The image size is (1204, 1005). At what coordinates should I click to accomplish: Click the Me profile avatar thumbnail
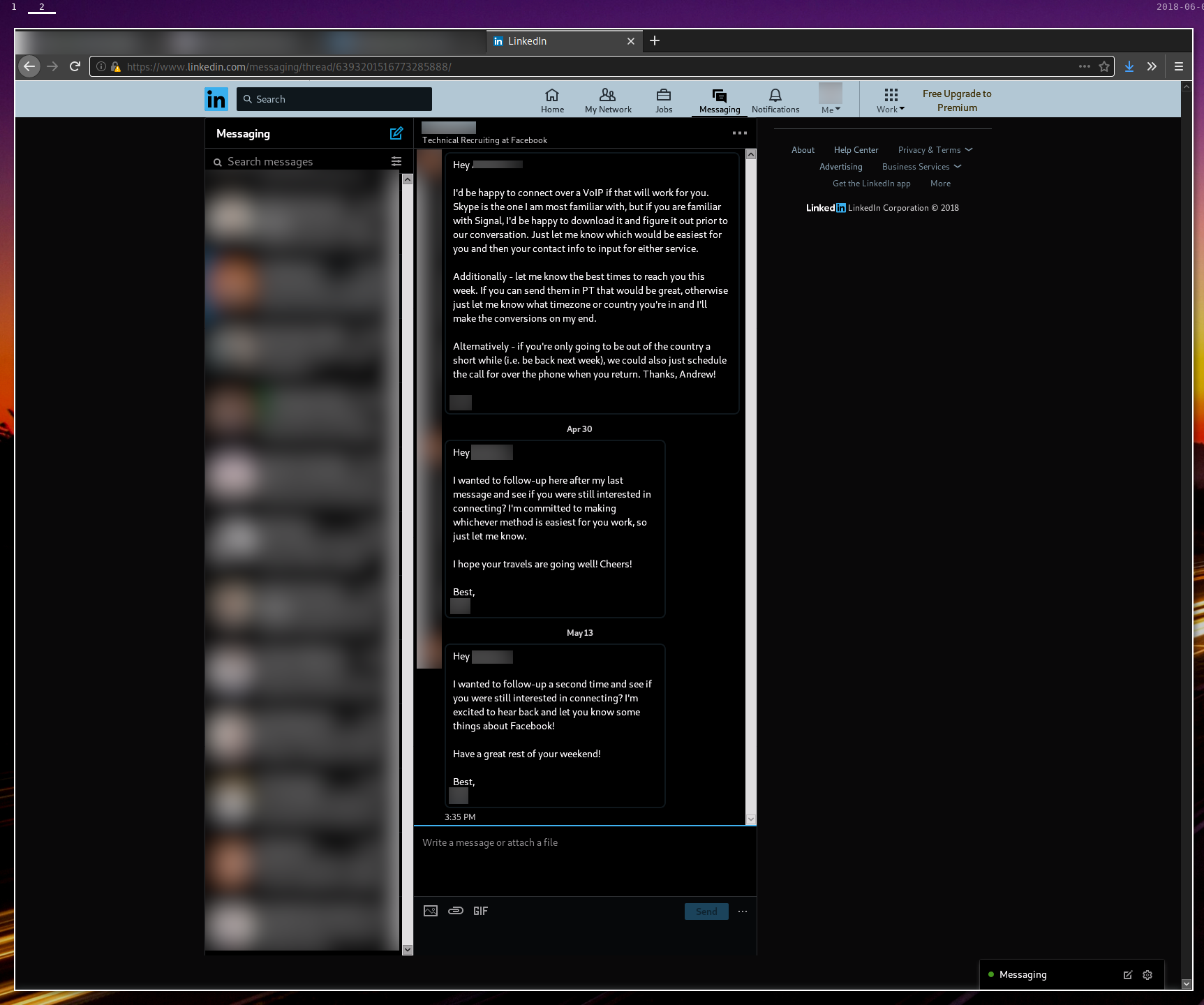831,93
